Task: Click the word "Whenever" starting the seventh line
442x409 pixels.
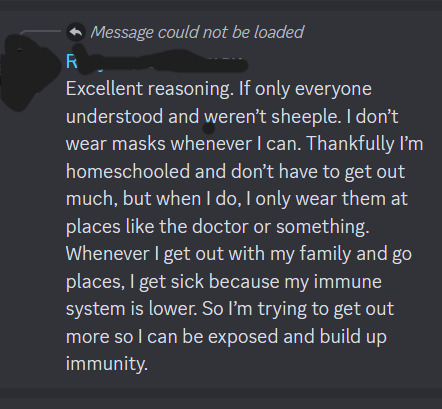Action: pyautogui.click(x=107, y=254)
